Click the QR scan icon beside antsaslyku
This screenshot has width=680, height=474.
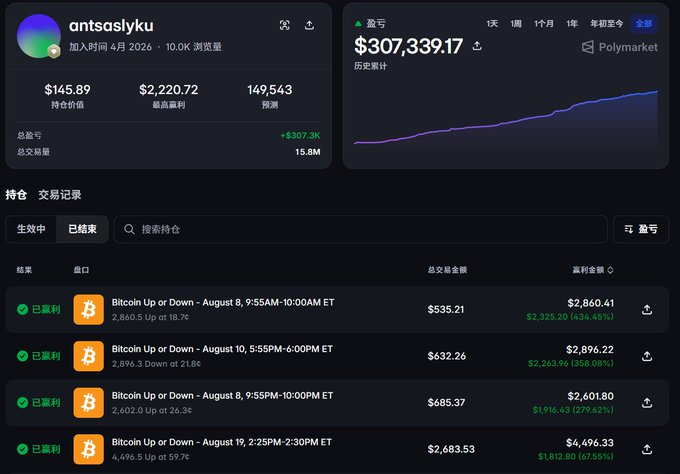[284, 25]
